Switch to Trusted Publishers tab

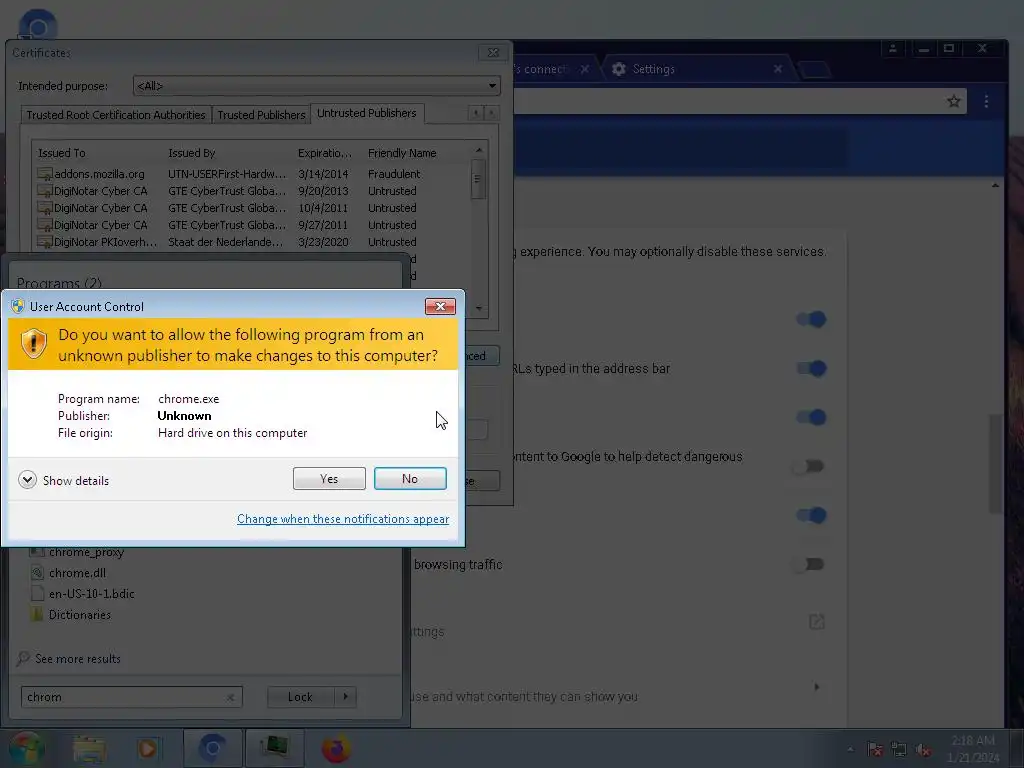pos(261,115)
